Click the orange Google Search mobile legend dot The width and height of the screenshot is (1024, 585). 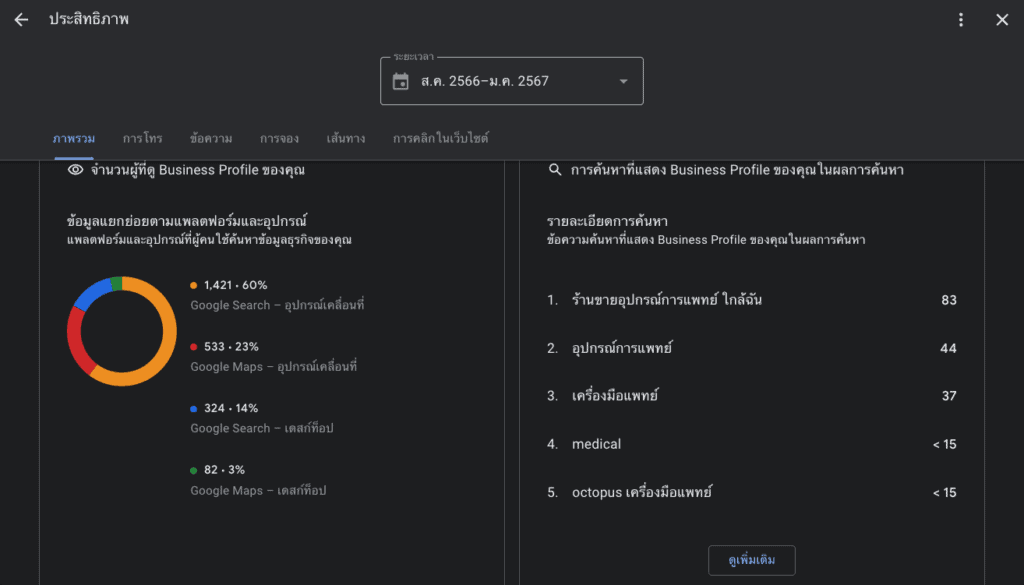tap(194, 285)
